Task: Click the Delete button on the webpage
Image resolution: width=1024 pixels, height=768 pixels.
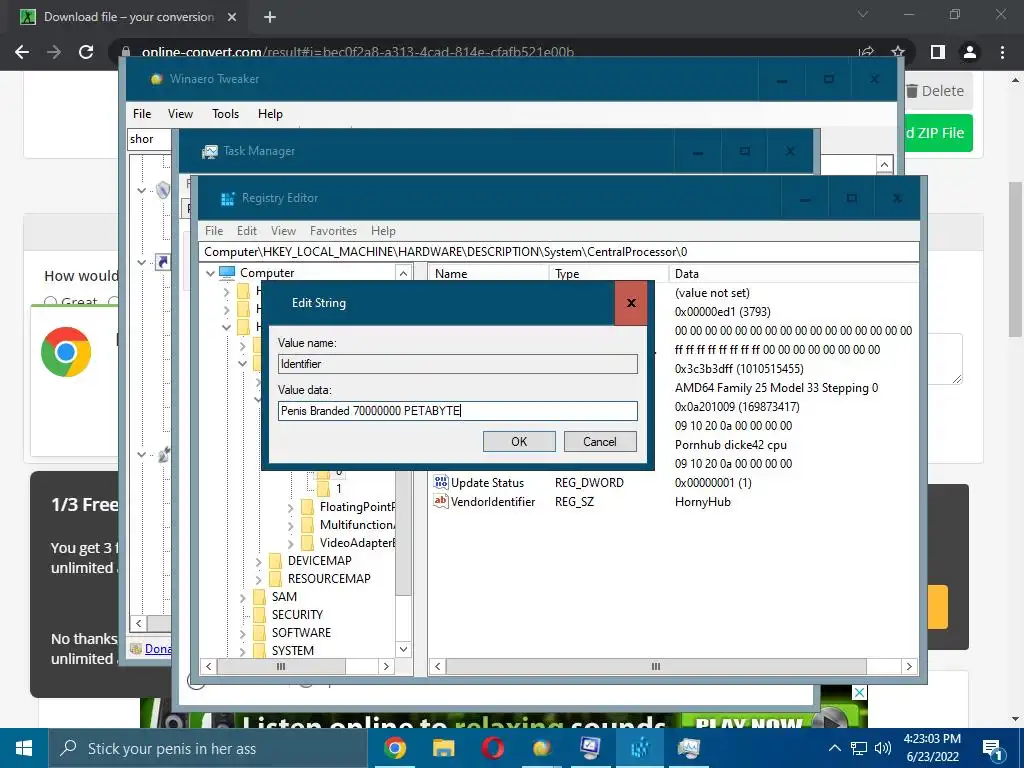Action: pos(936,91)
